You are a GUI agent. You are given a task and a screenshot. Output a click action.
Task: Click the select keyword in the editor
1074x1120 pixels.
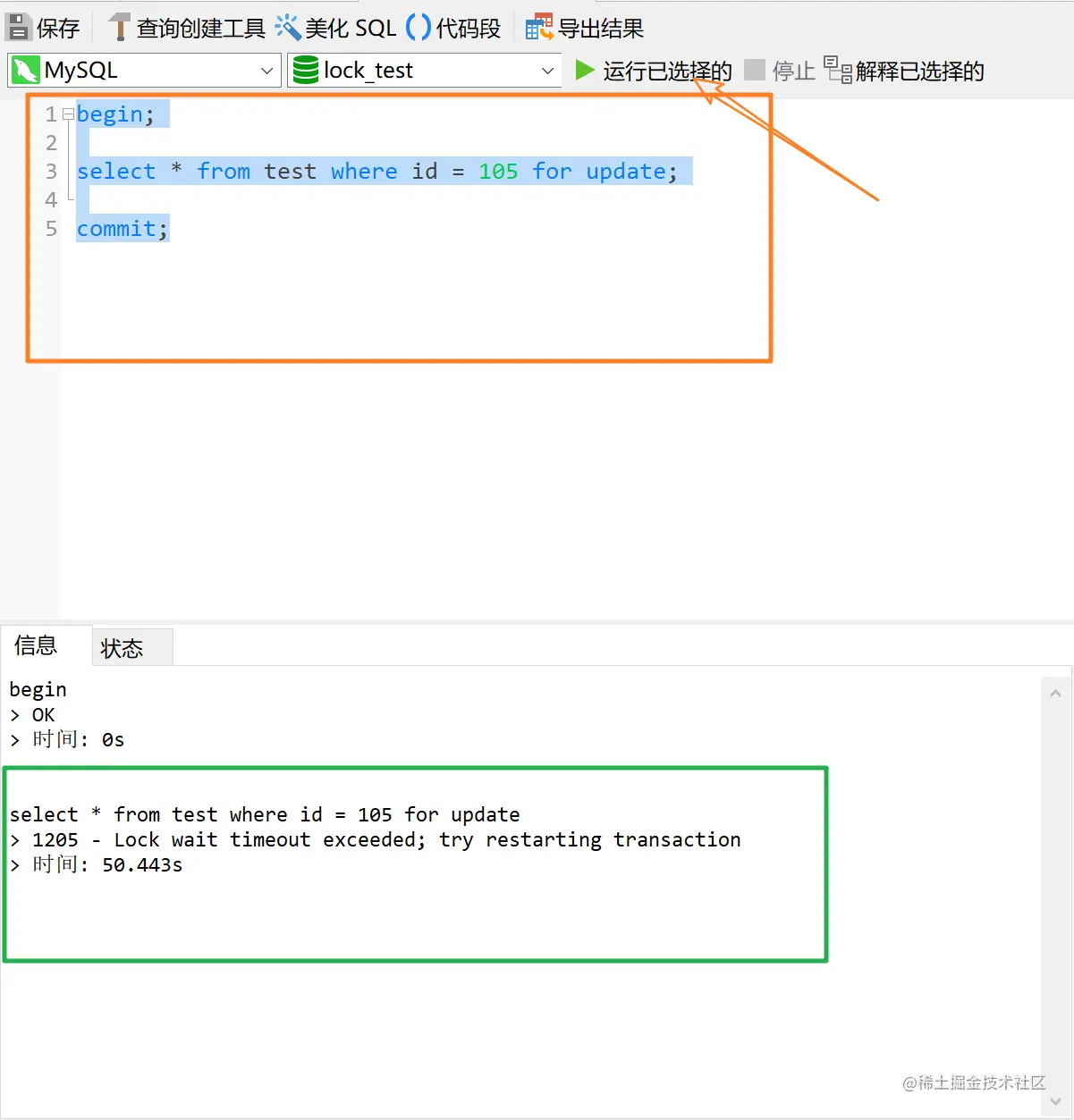click(x=116, y=172)
